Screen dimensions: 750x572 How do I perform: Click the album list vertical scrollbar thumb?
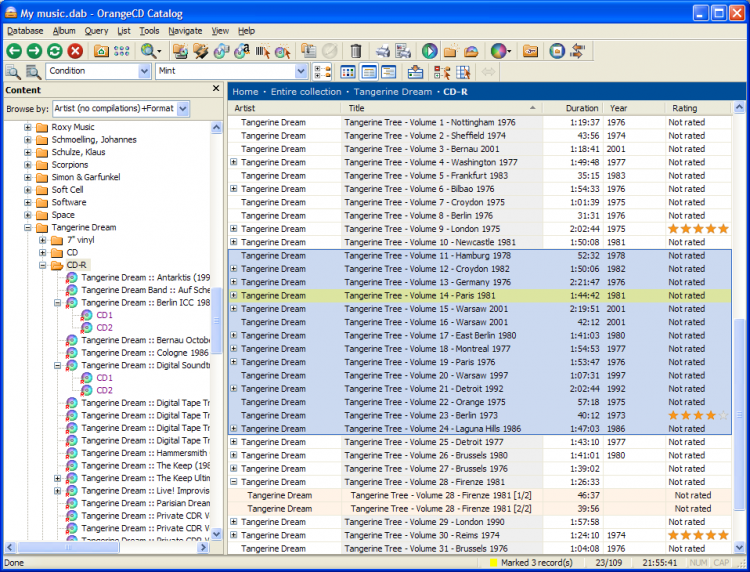point(739,415)
